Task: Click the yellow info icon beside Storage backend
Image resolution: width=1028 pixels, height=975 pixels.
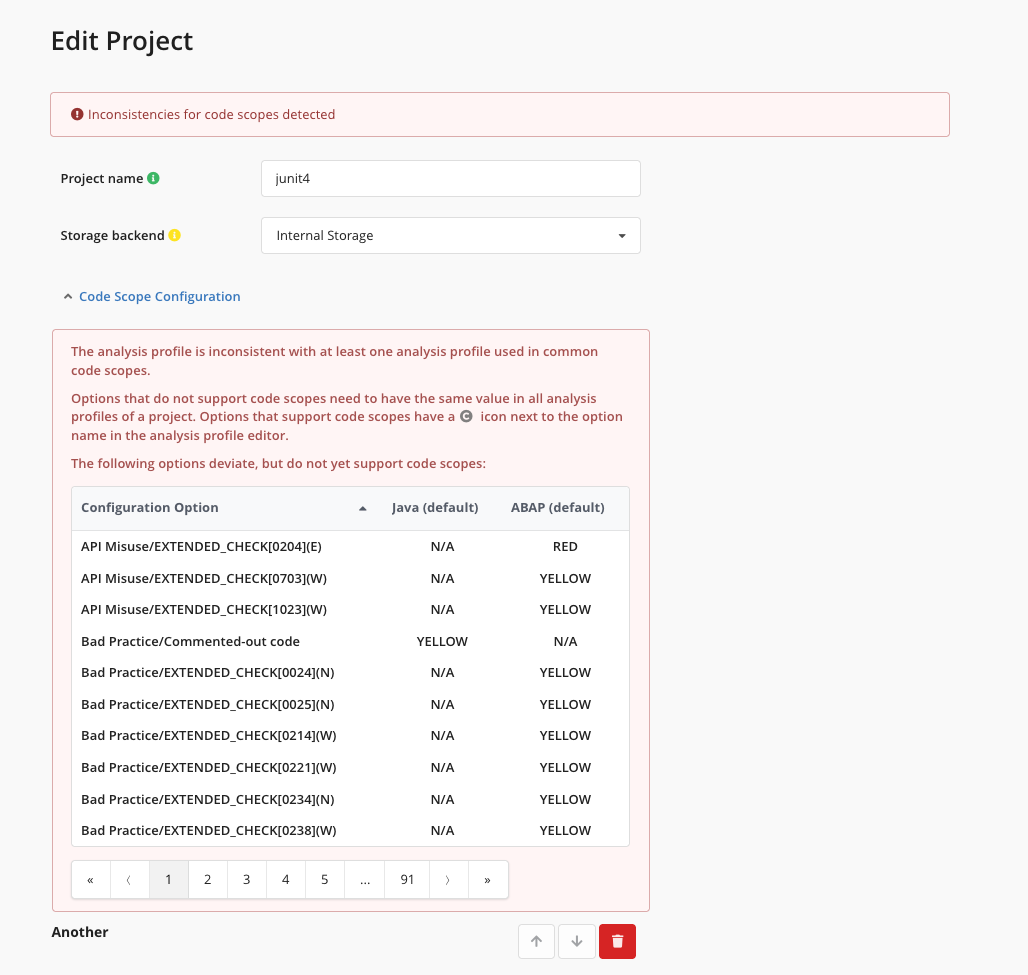Action: click(x=174, y=235)
